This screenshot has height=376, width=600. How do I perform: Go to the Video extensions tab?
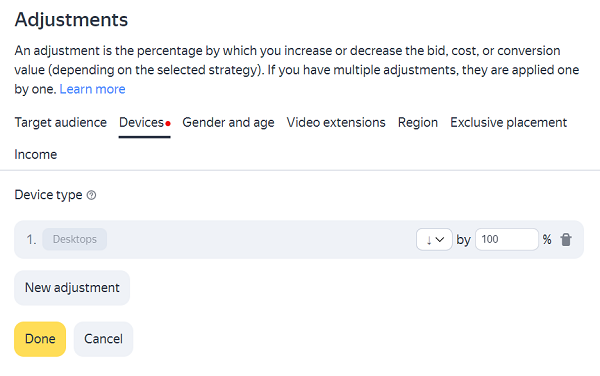coord(336,122)
